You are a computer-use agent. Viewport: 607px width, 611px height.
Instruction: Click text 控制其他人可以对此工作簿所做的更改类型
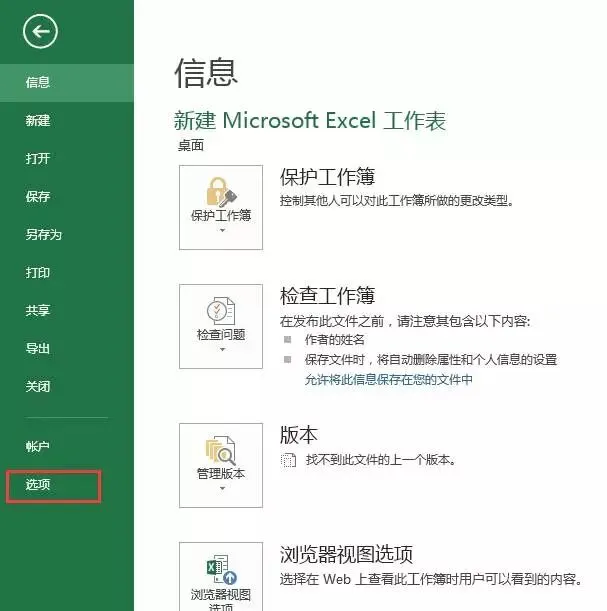tap(397, 201)
